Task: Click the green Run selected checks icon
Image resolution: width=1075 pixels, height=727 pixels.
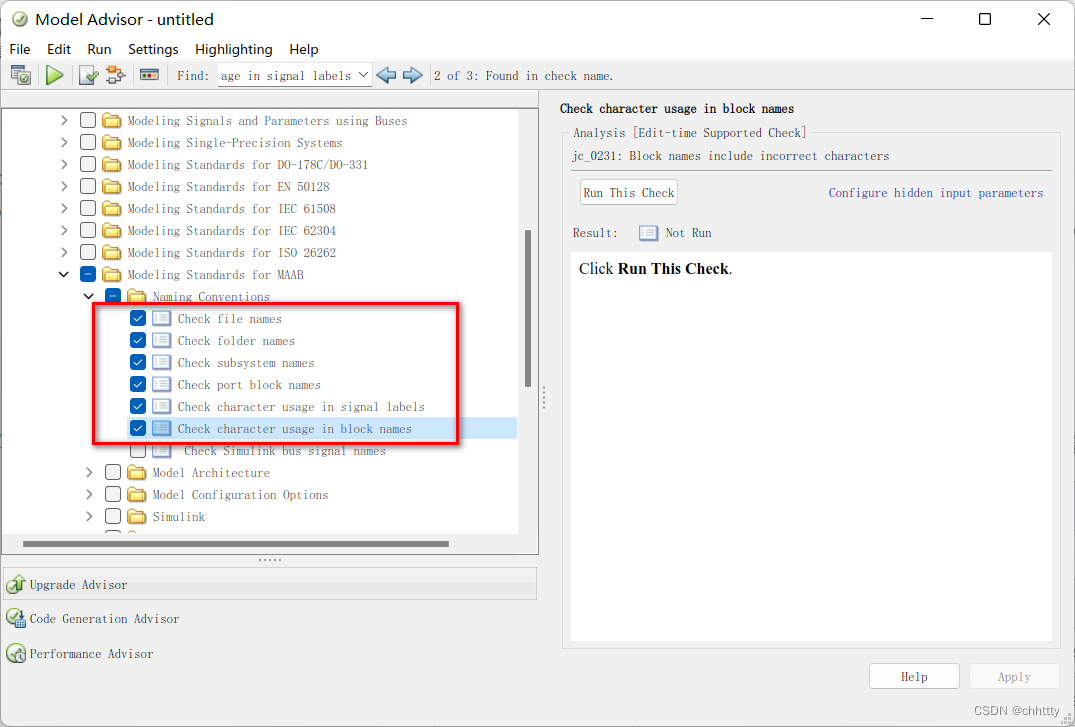Action: [x=54, y=75]
